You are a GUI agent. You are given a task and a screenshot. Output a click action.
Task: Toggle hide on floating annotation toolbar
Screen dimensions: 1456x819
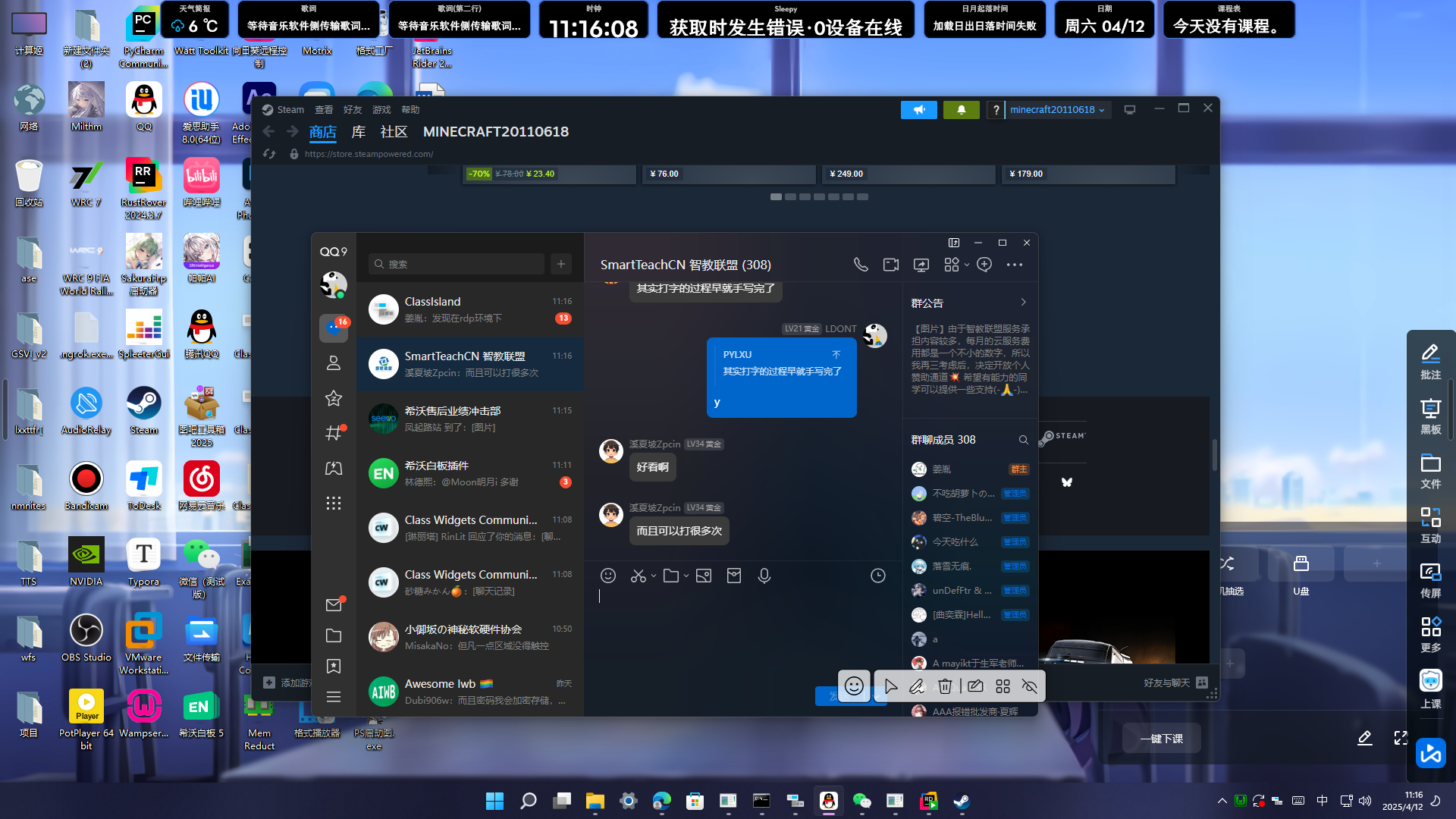1029,686
